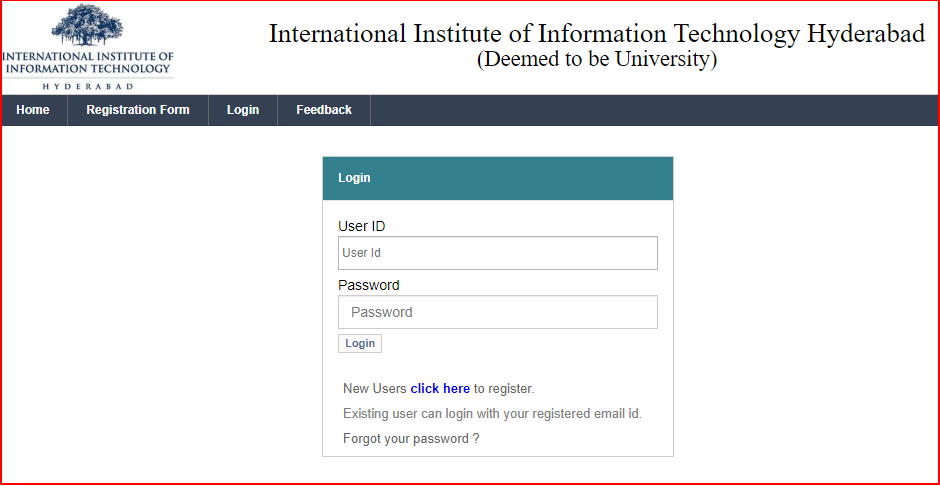Click the 'to register.' text after the link
The image size is (940, 486).
pyautogui.click(x=504, y=389)
